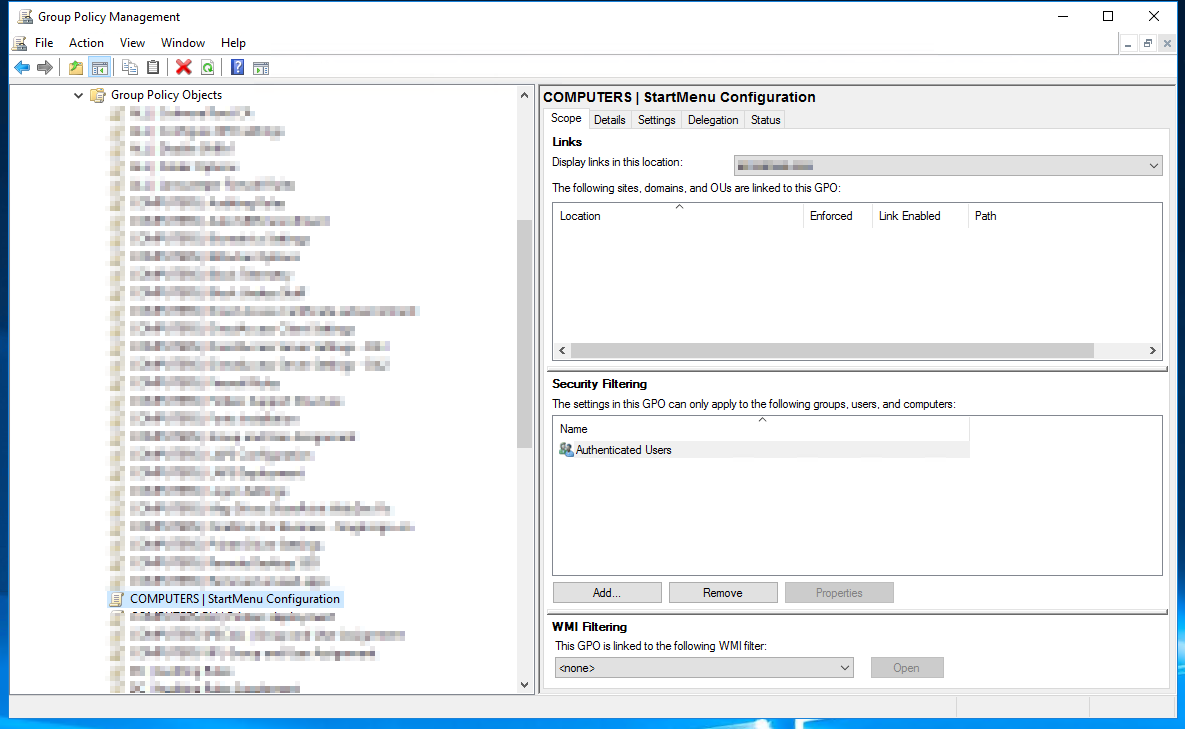Click the Up one level folder icon
Image resolution: width=1185 pixels, height=729 pixels.
click(x=76, y=68)
